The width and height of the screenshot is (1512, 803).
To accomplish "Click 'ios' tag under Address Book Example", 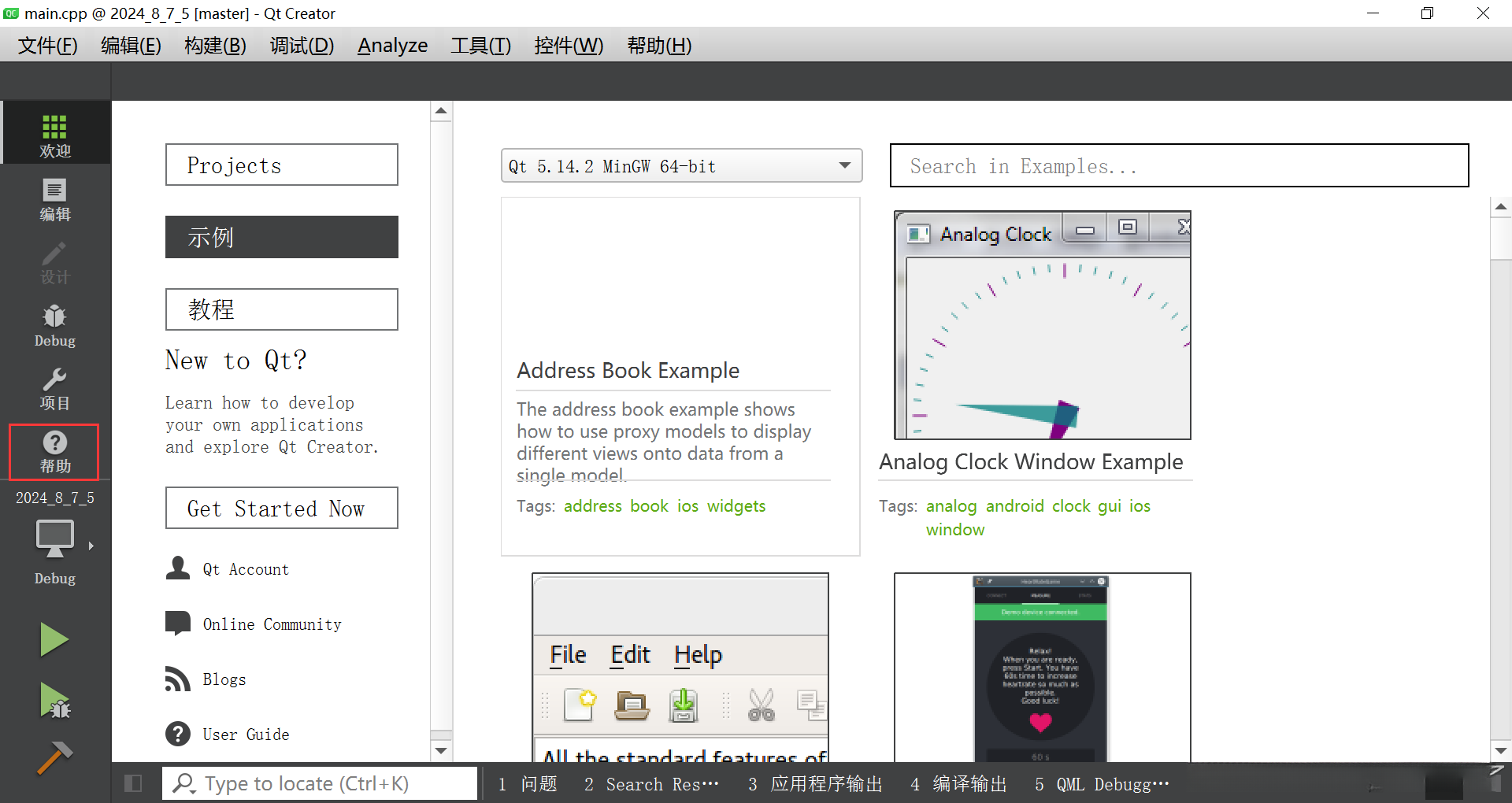I will tap(688, 506).
